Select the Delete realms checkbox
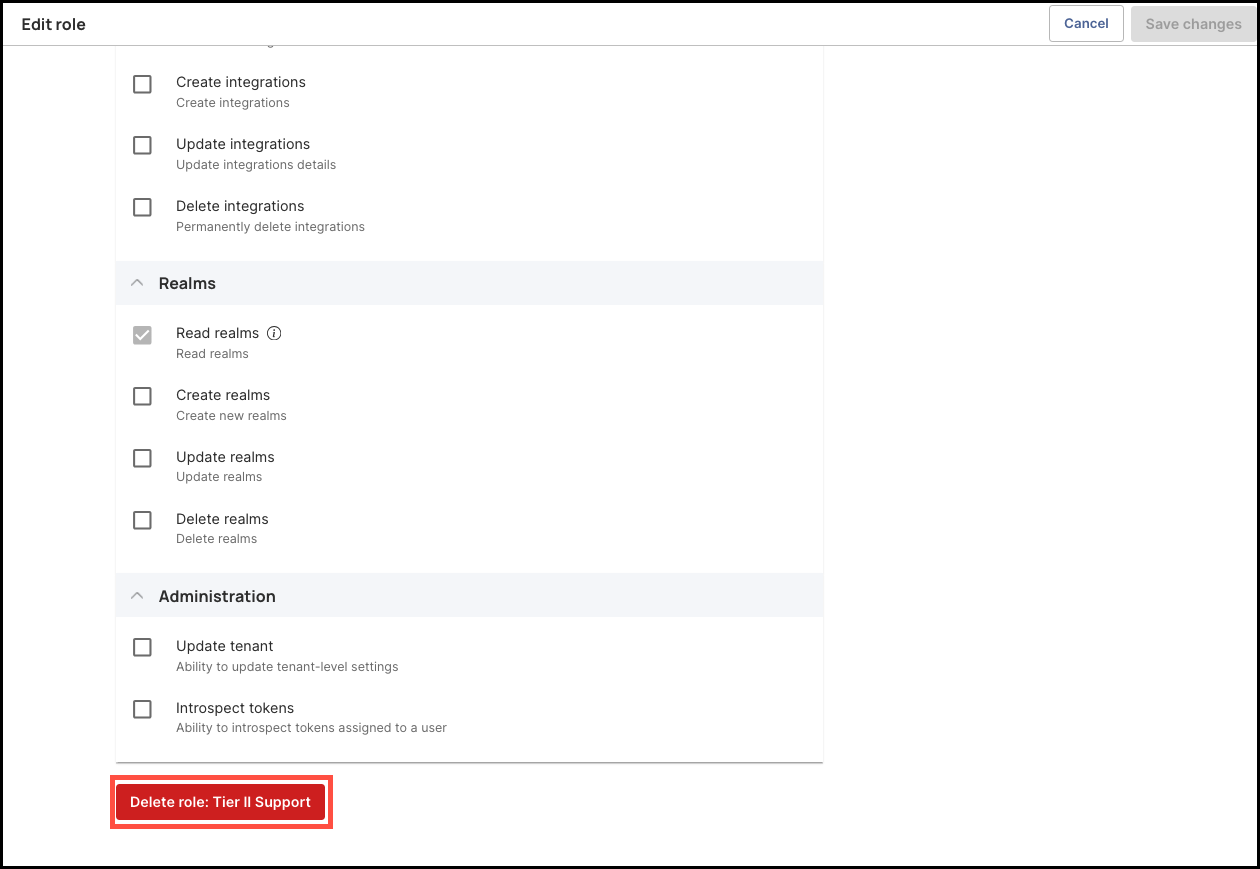This screenshot has height=869, width=1260. click(142, 521)
